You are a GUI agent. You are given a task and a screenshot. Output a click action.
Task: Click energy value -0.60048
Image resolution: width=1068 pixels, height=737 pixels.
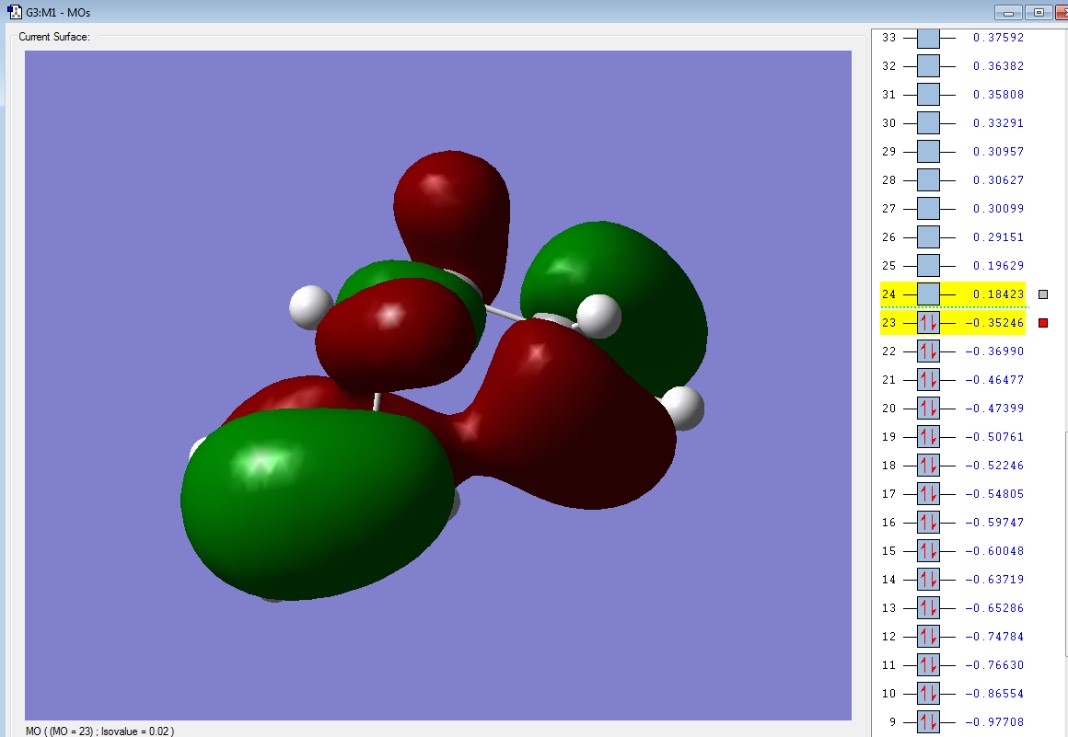[994, 551]
